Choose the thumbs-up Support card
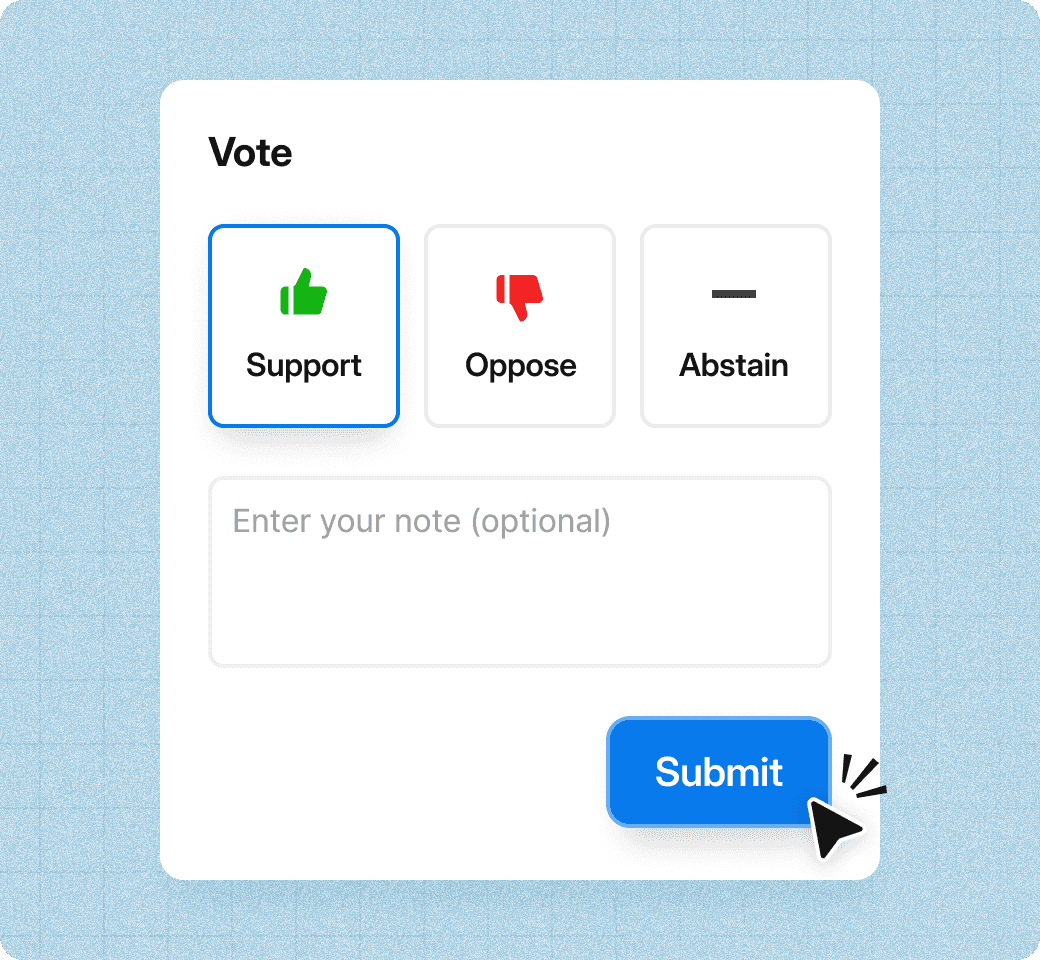 (x=304, y=326)
